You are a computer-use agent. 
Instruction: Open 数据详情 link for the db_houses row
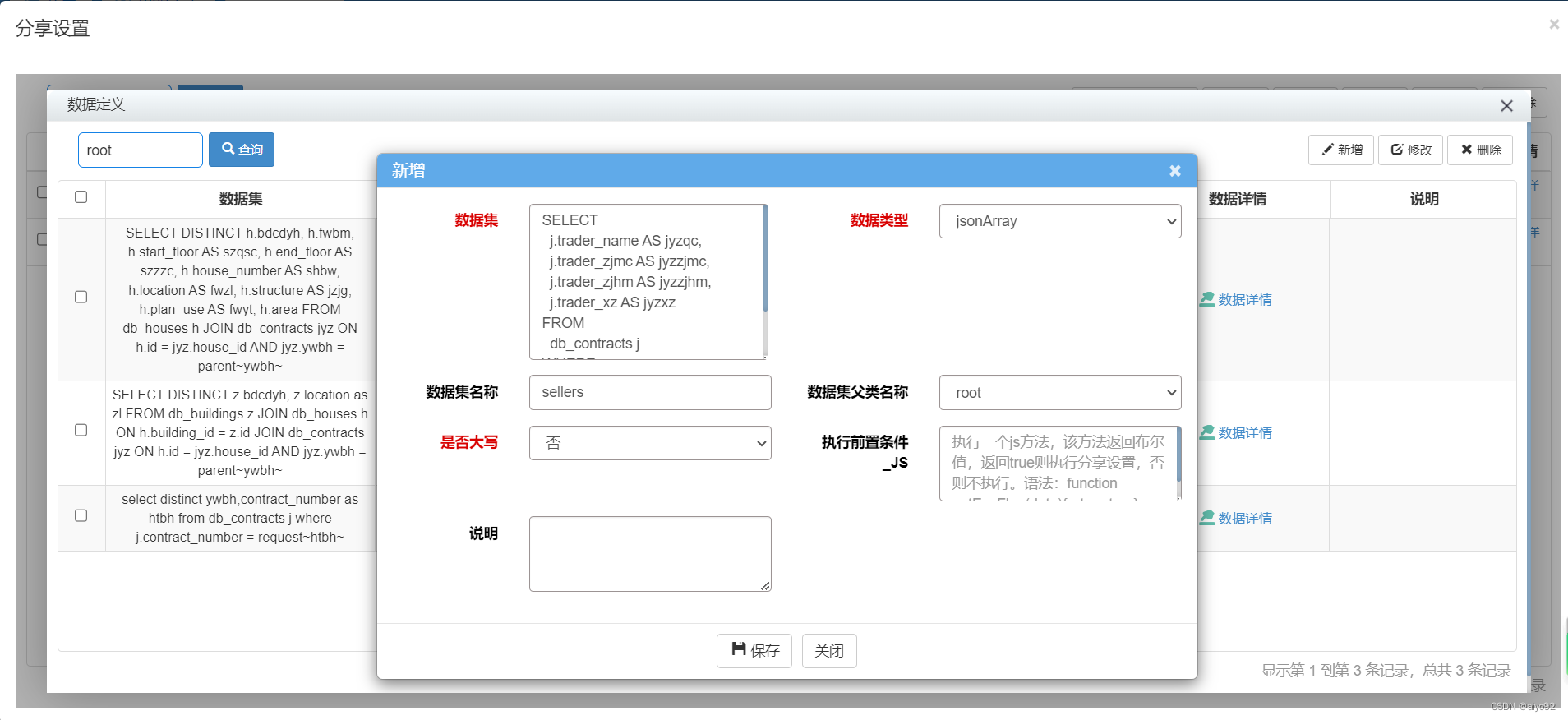click(1235, 299)
